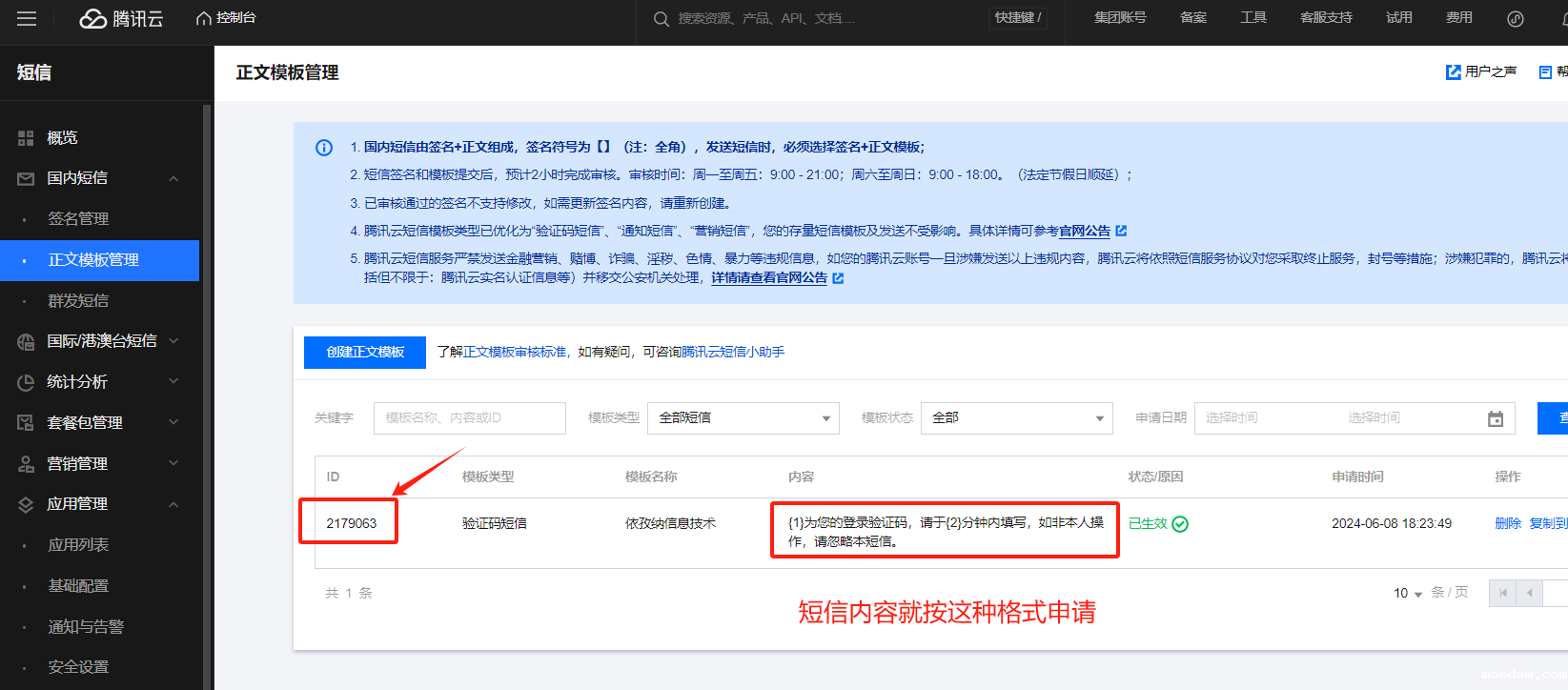Click the 概览 overview grid icon

click(x=26, y=138)
